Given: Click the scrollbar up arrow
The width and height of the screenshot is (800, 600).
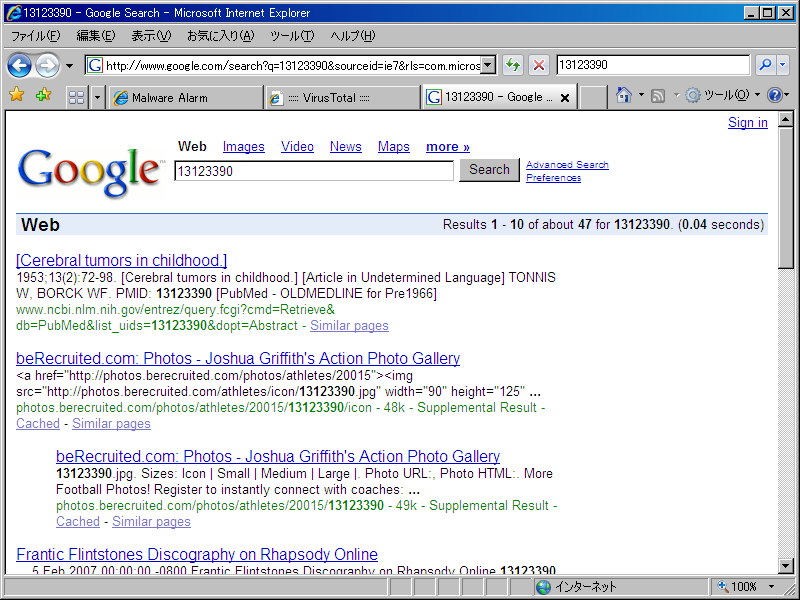Looking at the screenshot, I should (786, 120).
